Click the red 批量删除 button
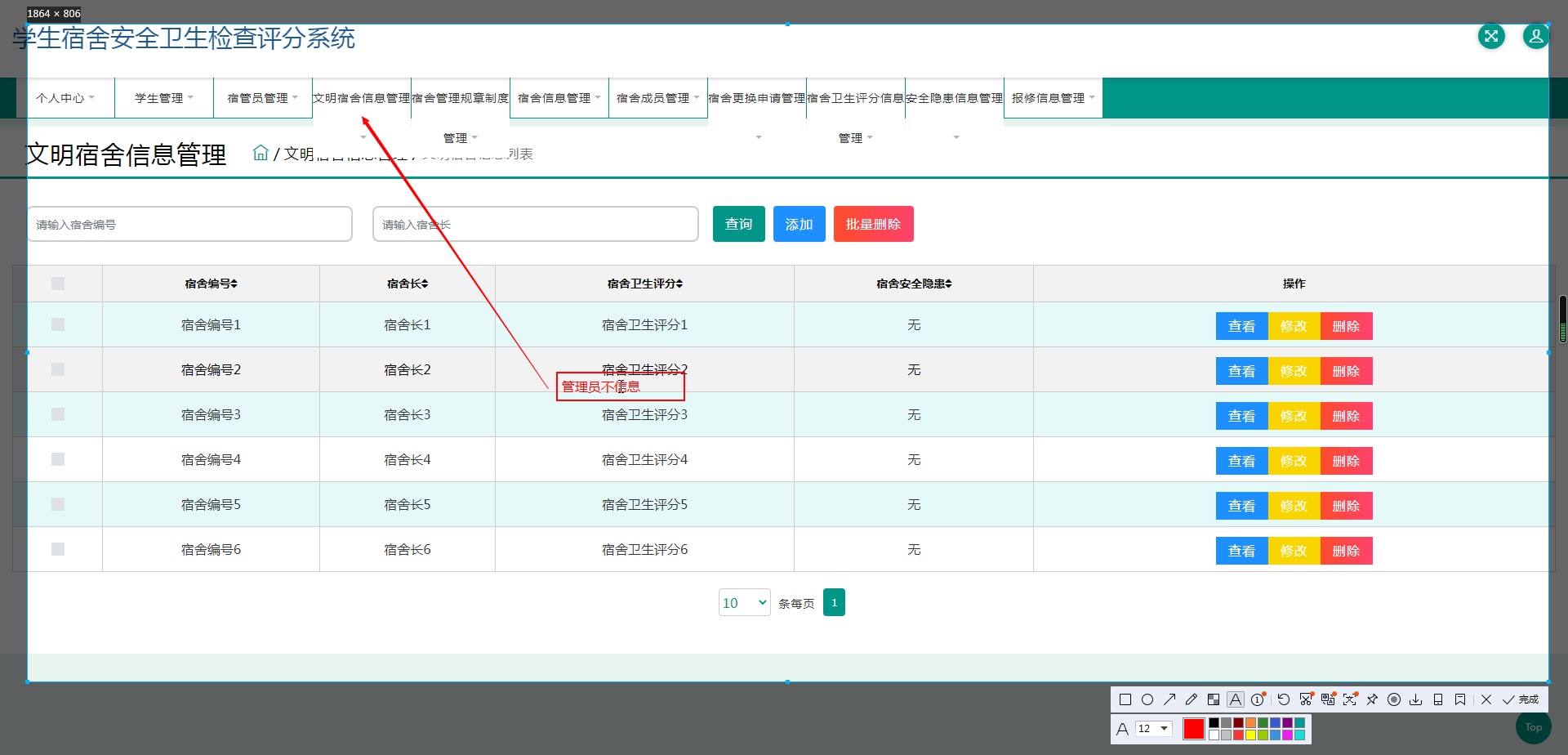The image size is (1568, 755). click(874, 224)
